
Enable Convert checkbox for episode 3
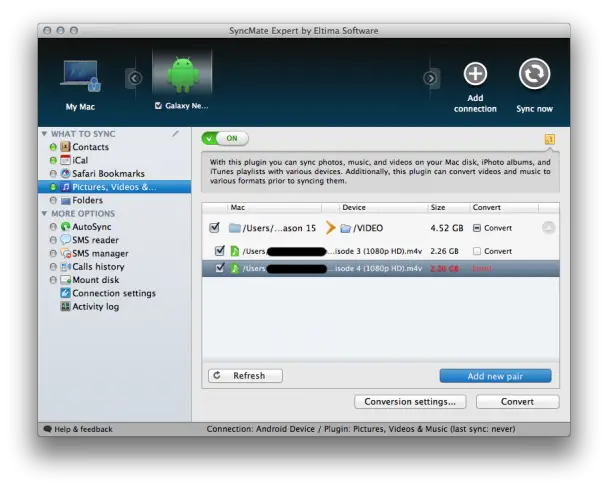(477, 251)
